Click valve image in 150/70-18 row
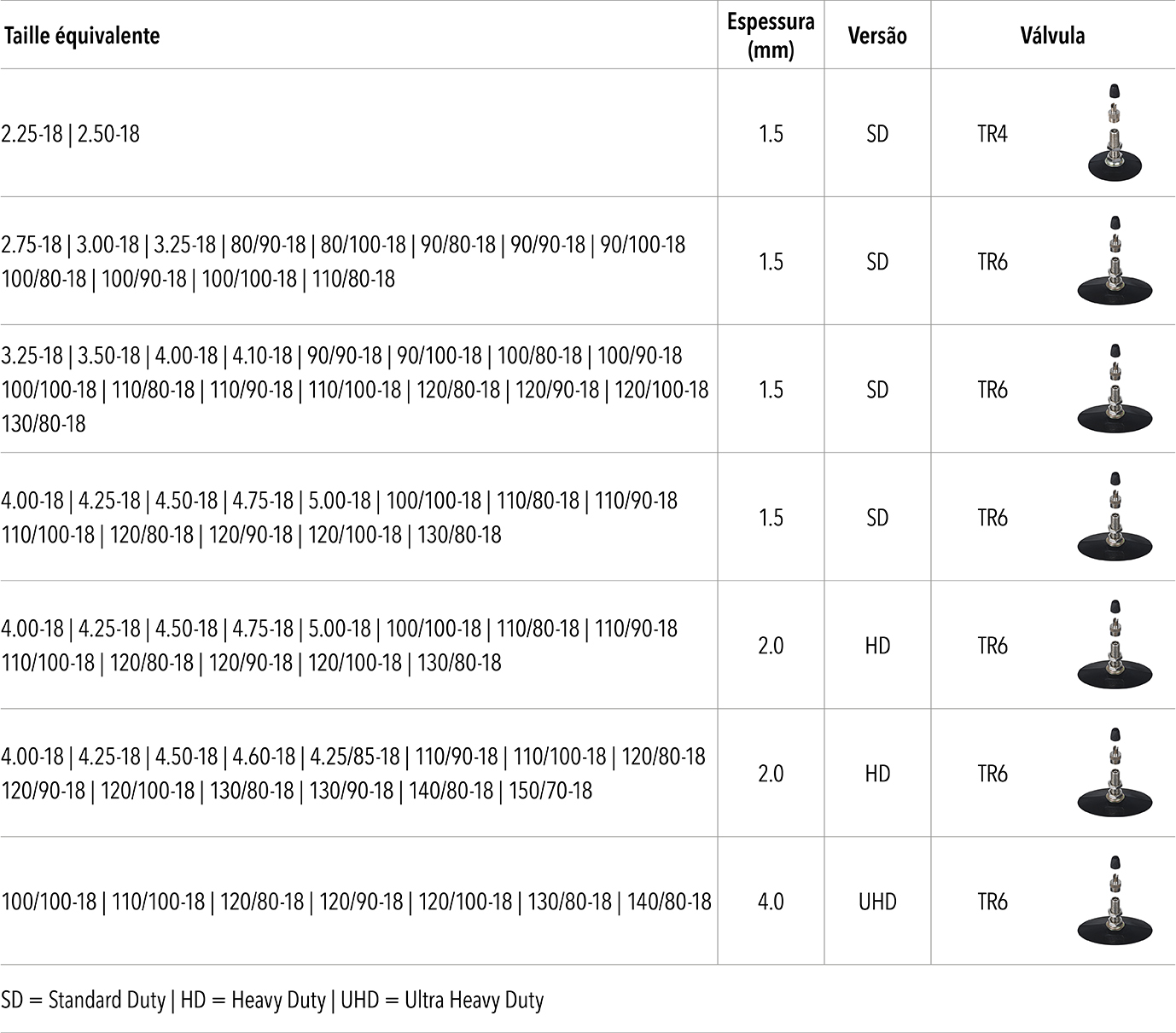This screenshot has height=1033, width=1176. [1115, 772]
